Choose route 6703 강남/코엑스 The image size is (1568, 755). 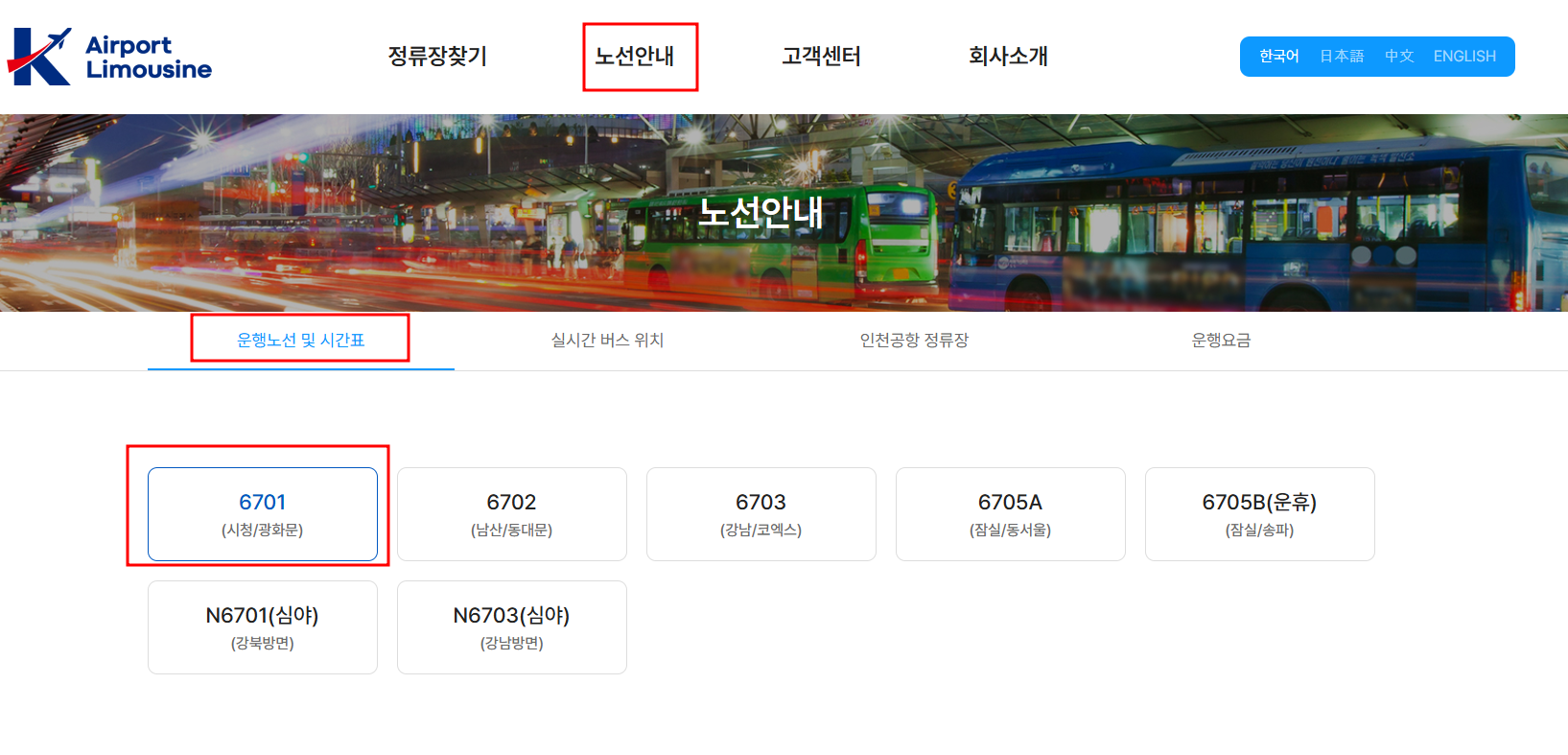click(x=761, y=514)
